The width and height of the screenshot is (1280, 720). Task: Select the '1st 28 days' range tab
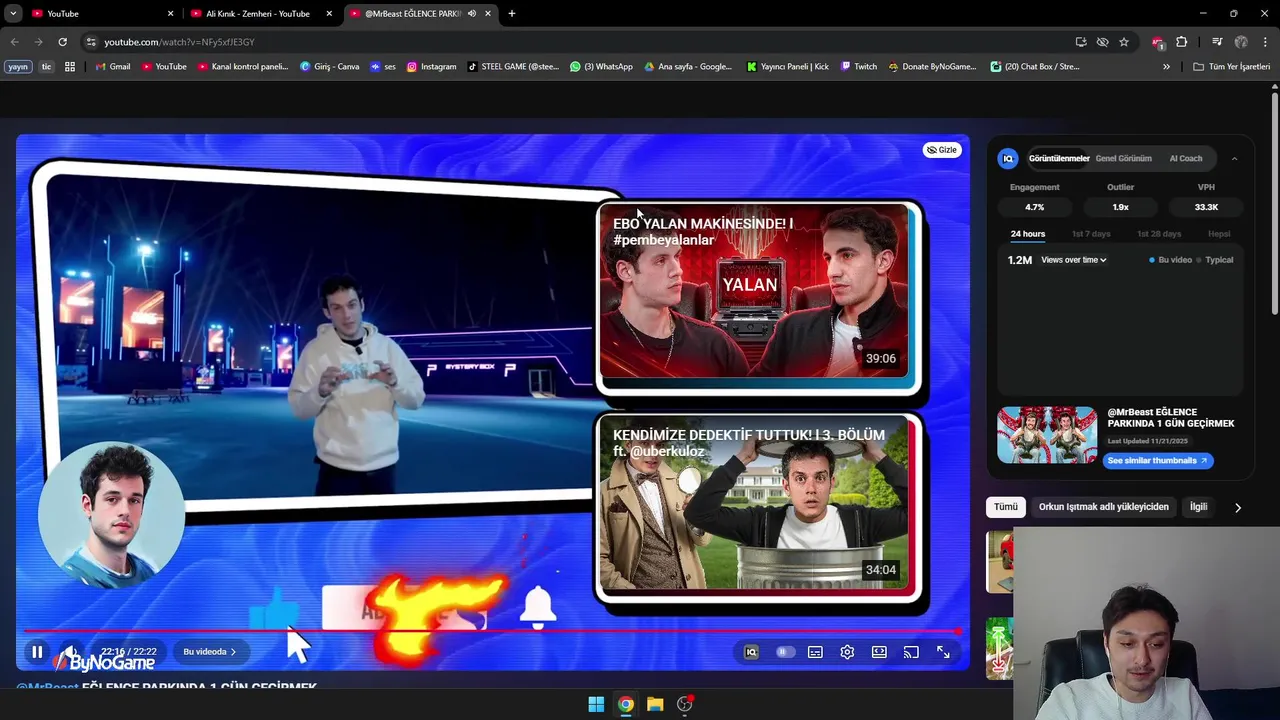coord(1159,234)
